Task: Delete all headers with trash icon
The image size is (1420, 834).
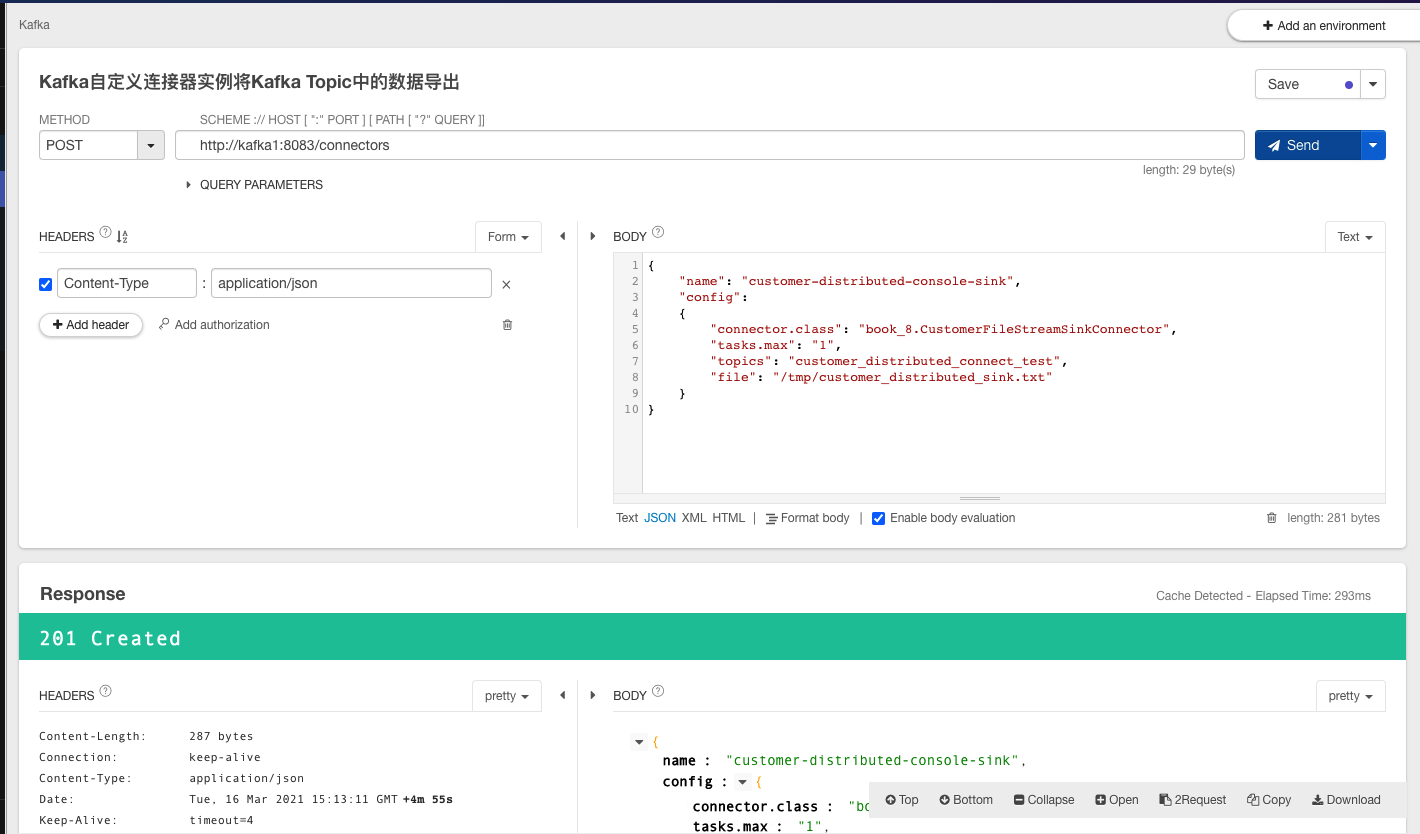Action: (x=507, y=325)
